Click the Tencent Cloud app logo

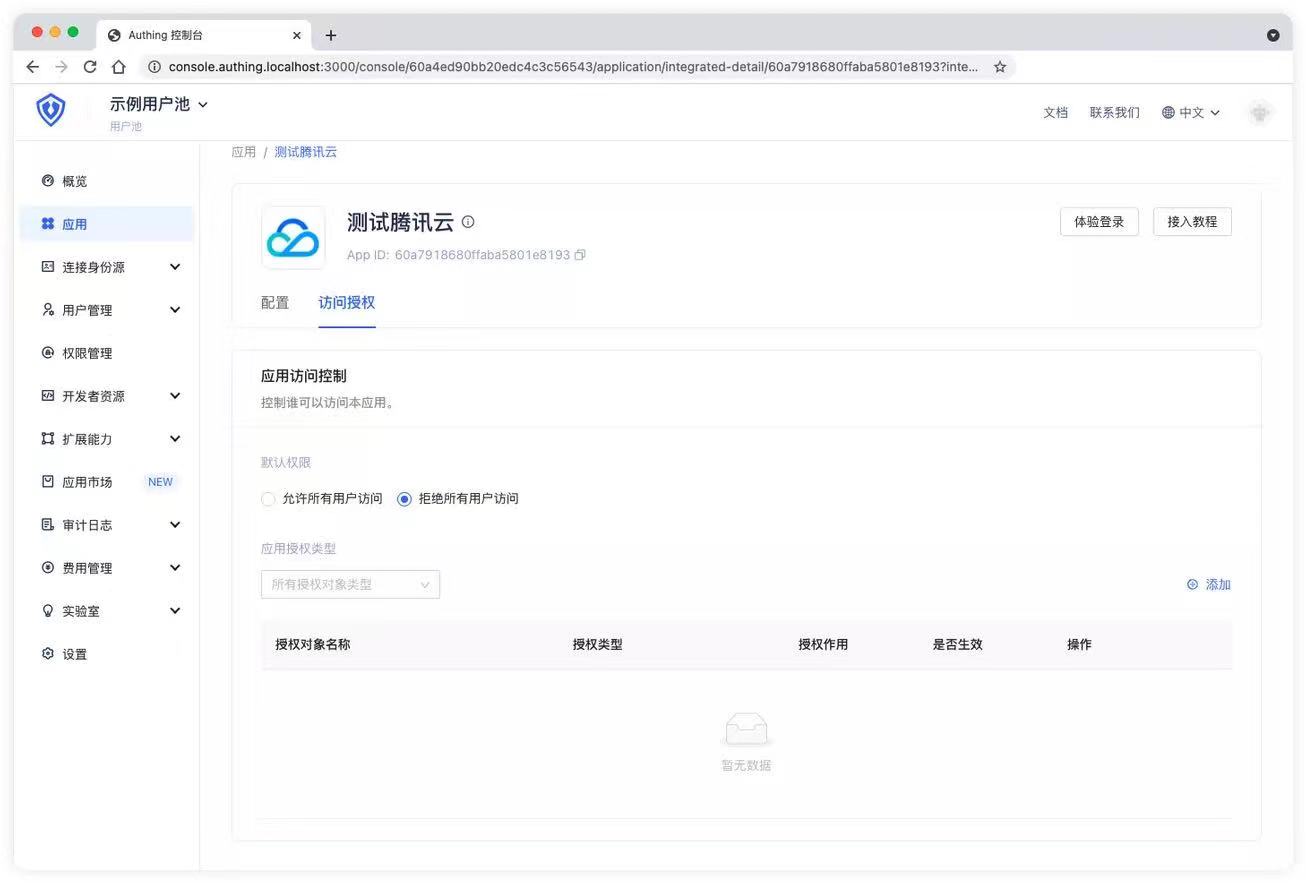[293, 238]
